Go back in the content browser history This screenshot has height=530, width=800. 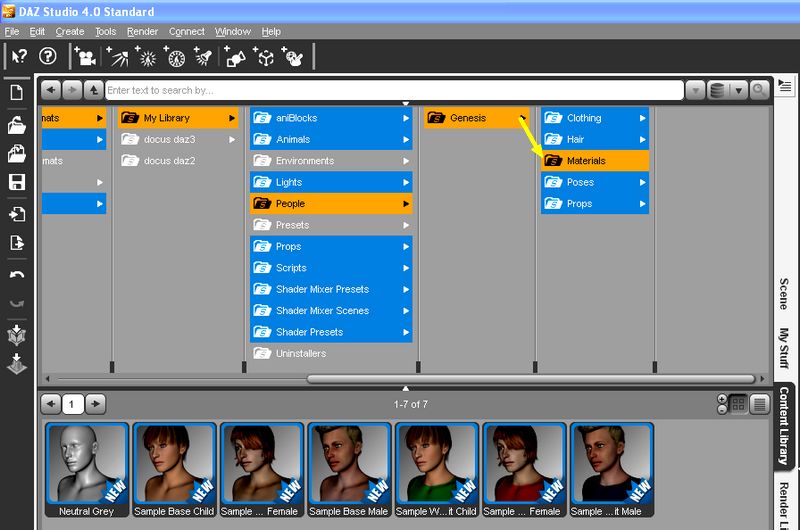point(51,90)
